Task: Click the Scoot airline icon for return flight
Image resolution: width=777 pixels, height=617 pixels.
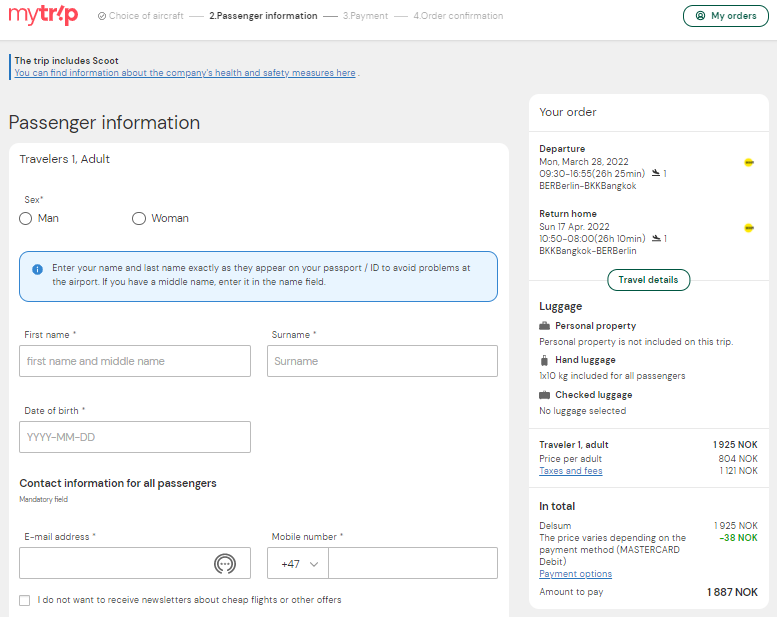Action: tap(749, 228)
